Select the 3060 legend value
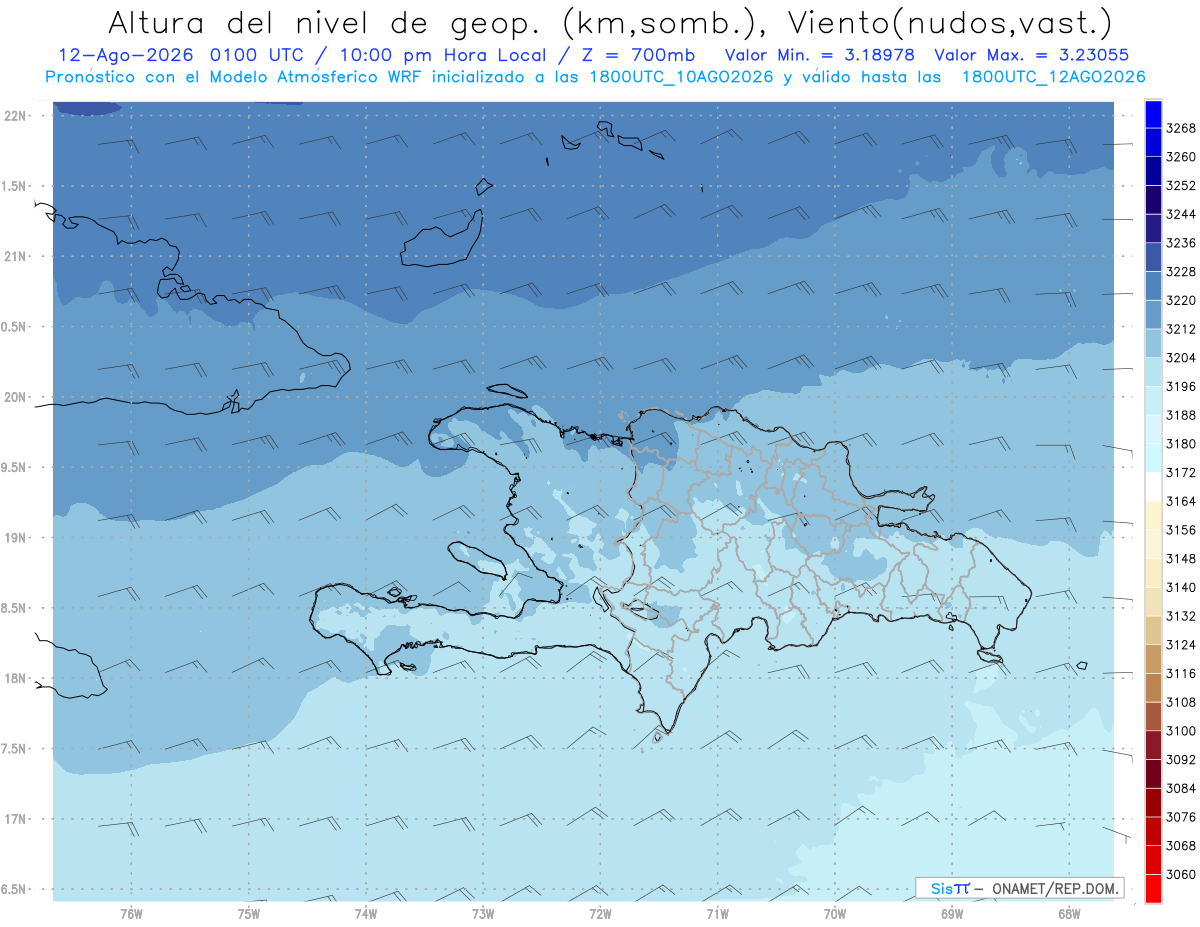This screenshot has height=927, width=1200. pyautogui.click(x=1181, y=874)
